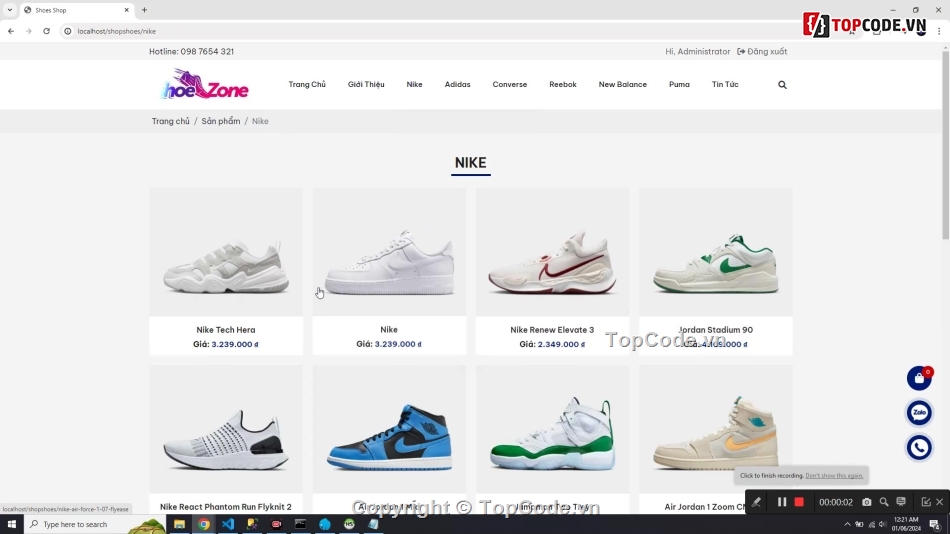Screen dimensions: 950x534
Task: Pause the screen recording
Action: point(782,502)
